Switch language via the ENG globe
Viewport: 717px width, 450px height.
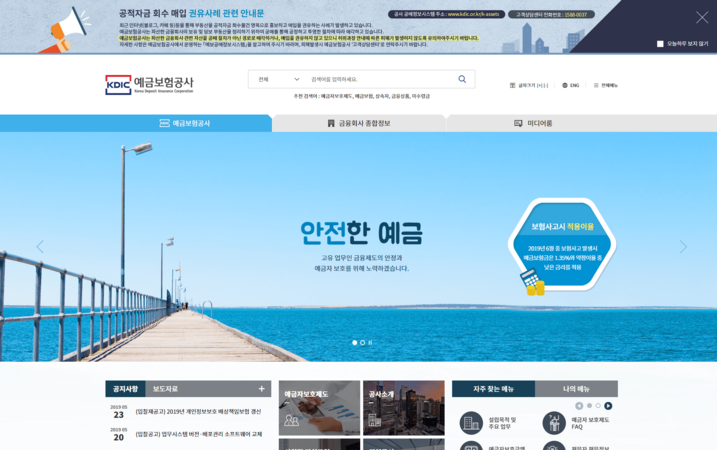571,86
